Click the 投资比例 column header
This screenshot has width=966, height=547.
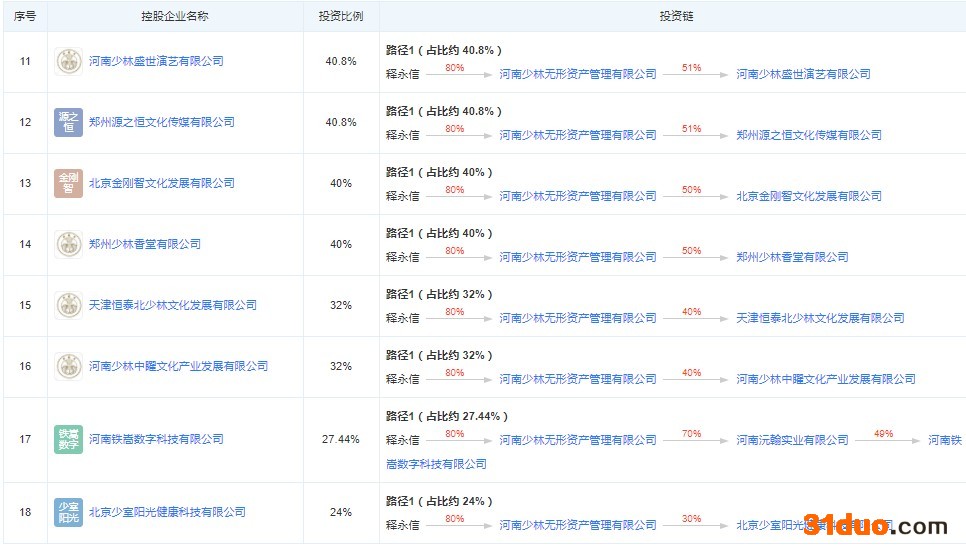pyautogui.click(x=341, y=17)
